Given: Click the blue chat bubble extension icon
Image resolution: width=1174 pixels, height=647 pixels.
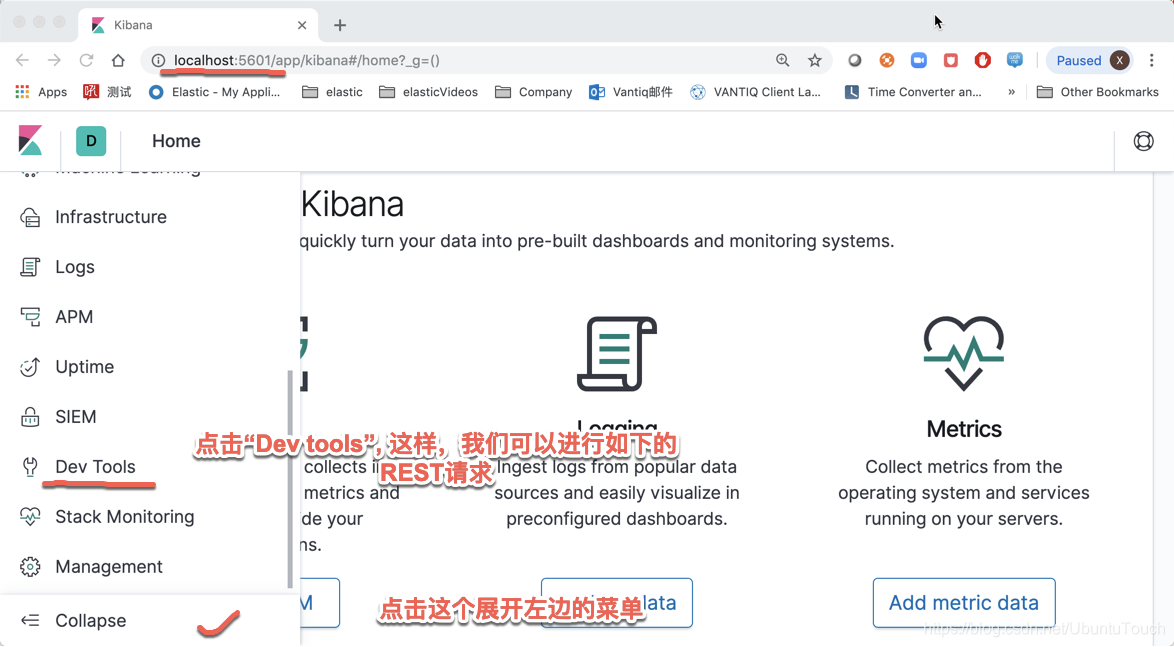Looking at the screenshot, I should [x=1015, y=60].
